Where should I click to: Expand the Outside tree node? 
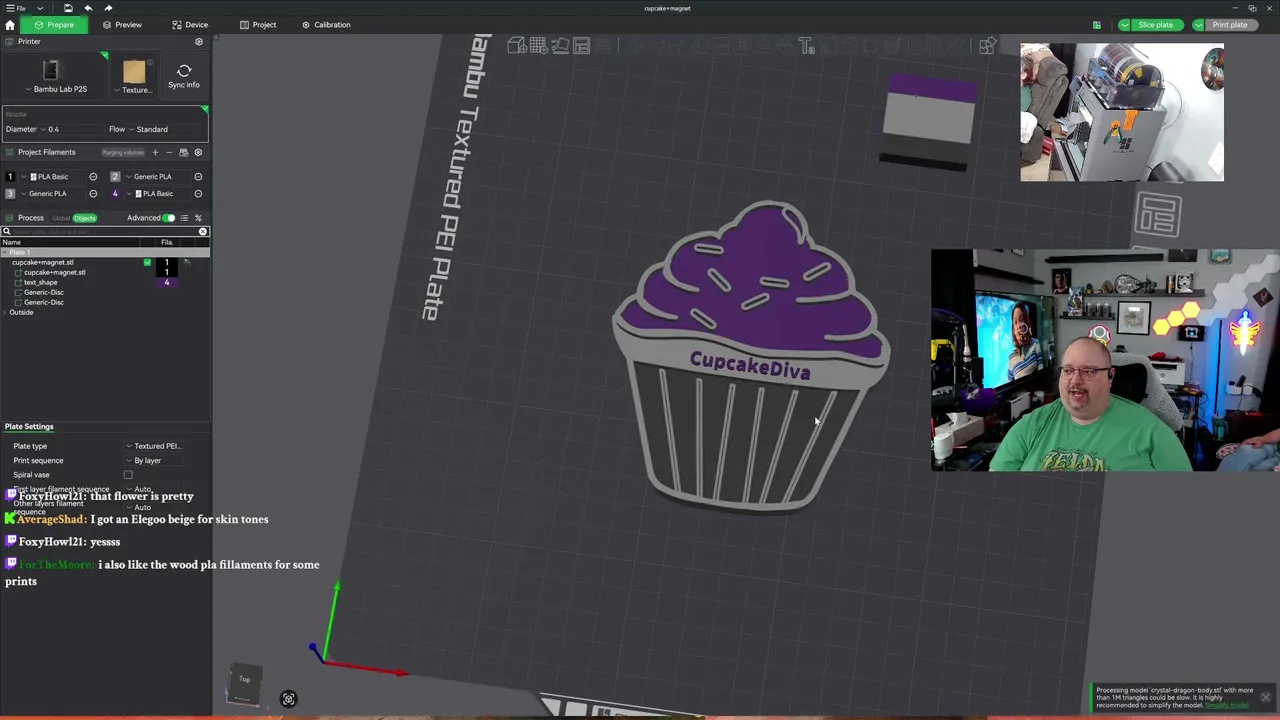pyautogui.click(x=4, y=313)
